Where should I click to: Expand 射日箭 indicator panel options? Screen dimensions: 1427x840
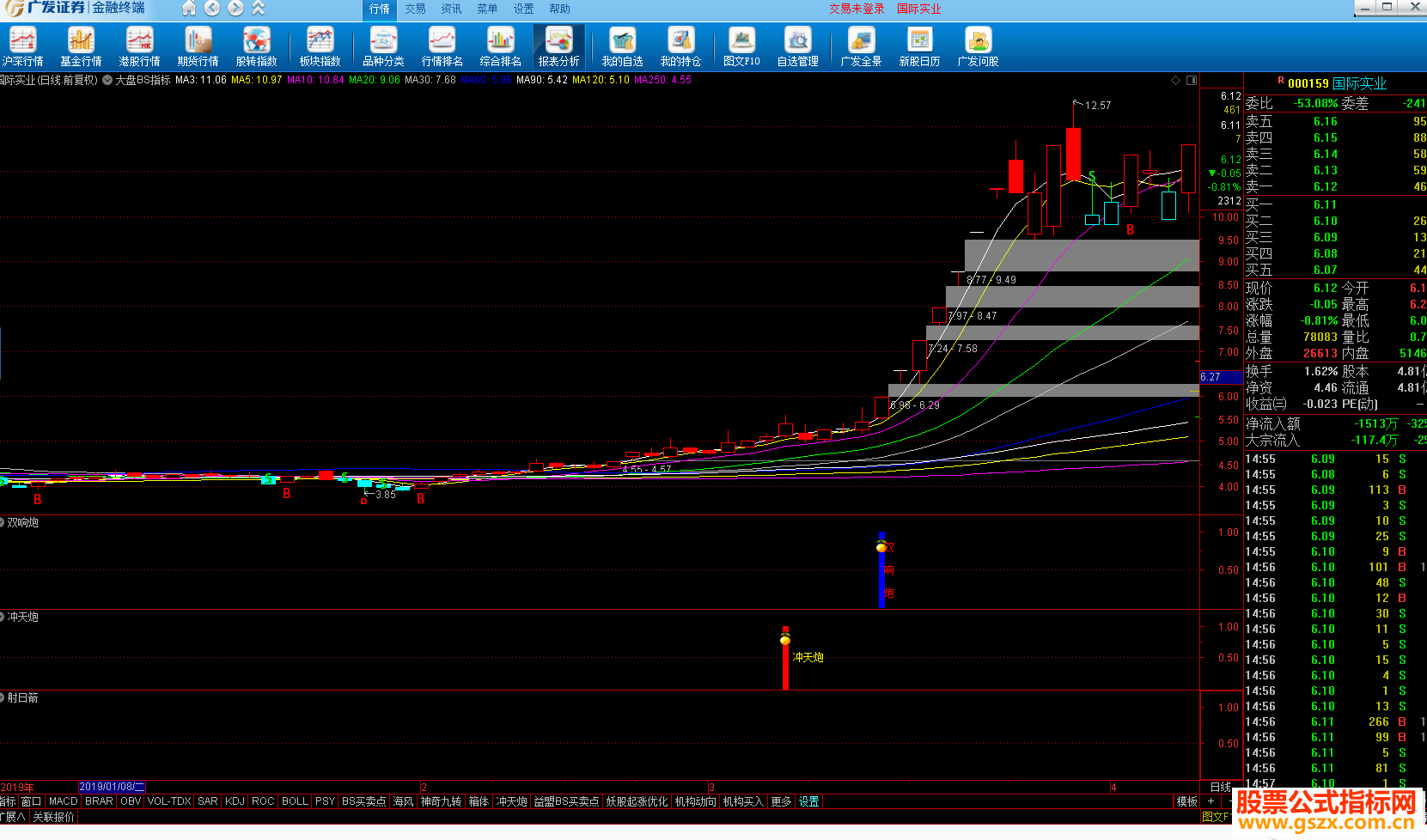tap(3, 697)
